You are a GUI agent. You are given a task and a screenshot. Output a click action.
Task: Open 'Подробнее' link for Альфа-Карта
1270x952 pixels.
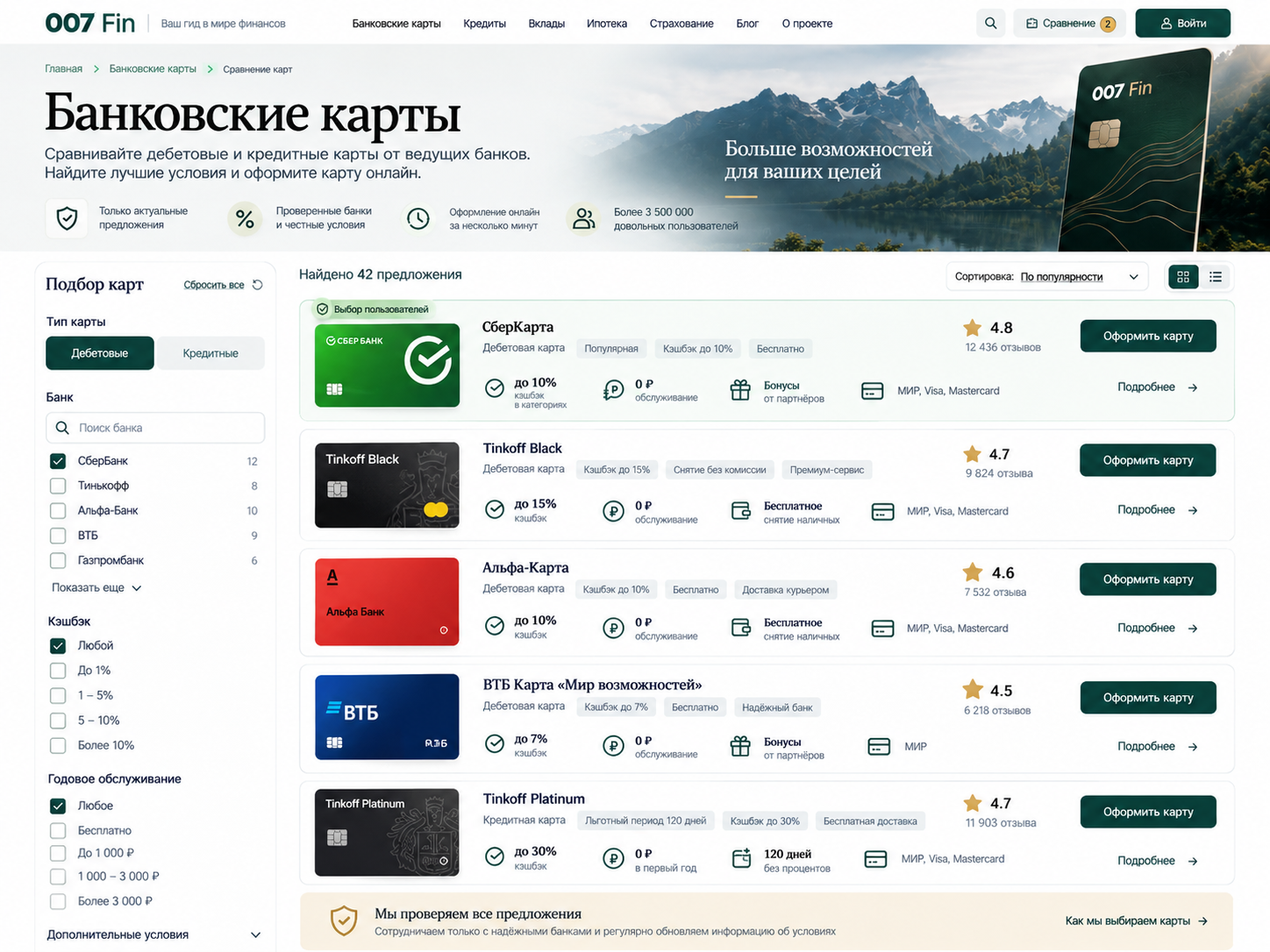coord(1158,628)
